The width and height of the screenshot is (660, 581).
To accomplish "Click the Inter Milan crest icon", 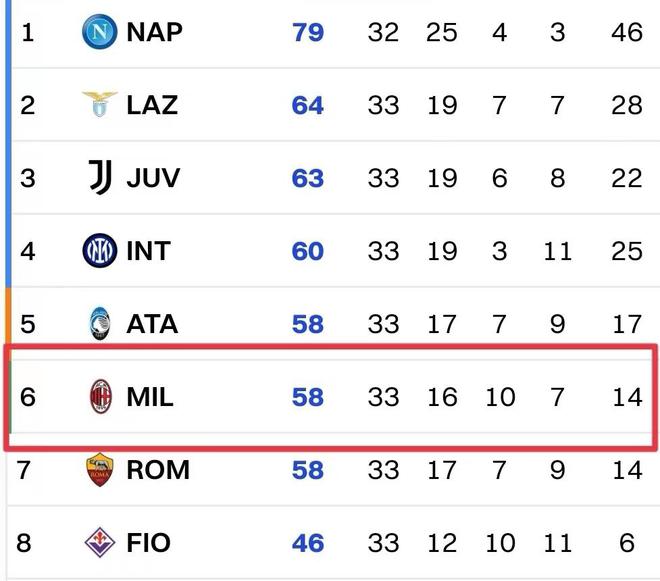I will point(100,250).
